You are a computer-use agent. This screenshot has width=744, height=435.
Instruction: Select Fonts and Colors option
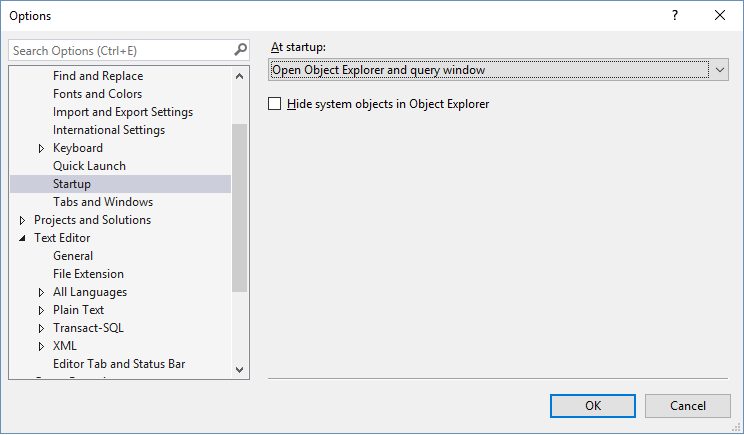[97, 94]
